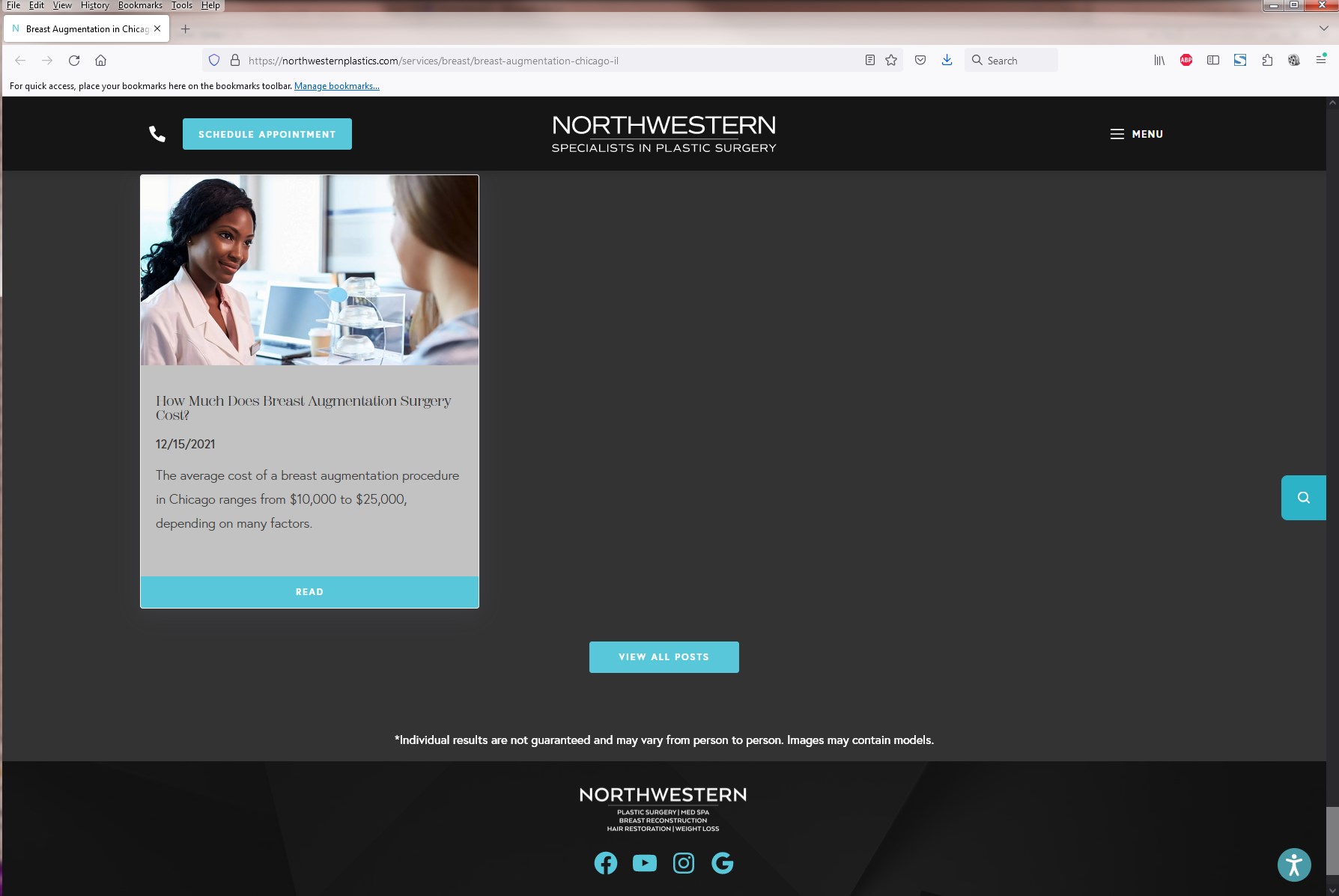Open the Edit menu
The width and height of the screenshot is (1339, 896).
[x=37, y=5]
